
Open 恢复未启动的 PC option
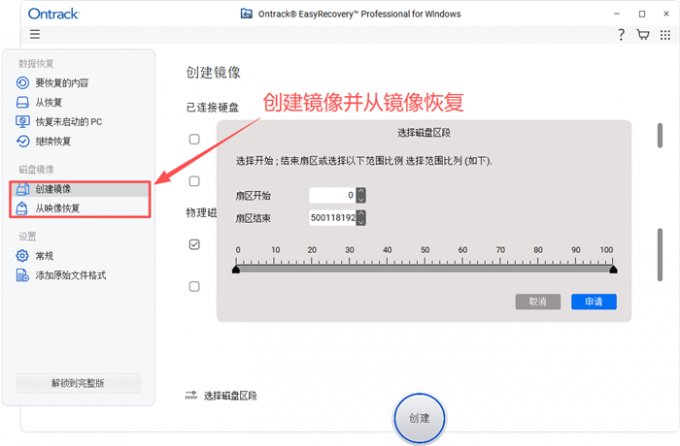pyautogui.click(x=59, y=121)
